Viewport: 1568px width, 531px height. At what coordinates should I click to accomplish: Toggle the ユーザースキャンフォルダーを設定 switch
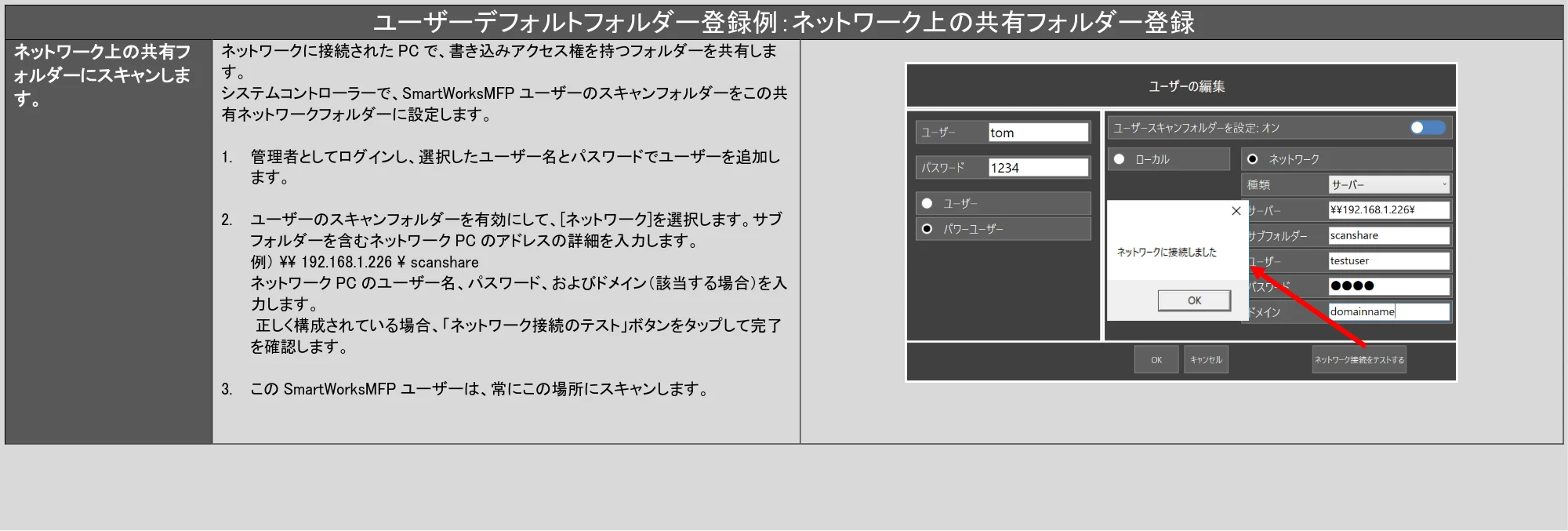(1428, 128)
